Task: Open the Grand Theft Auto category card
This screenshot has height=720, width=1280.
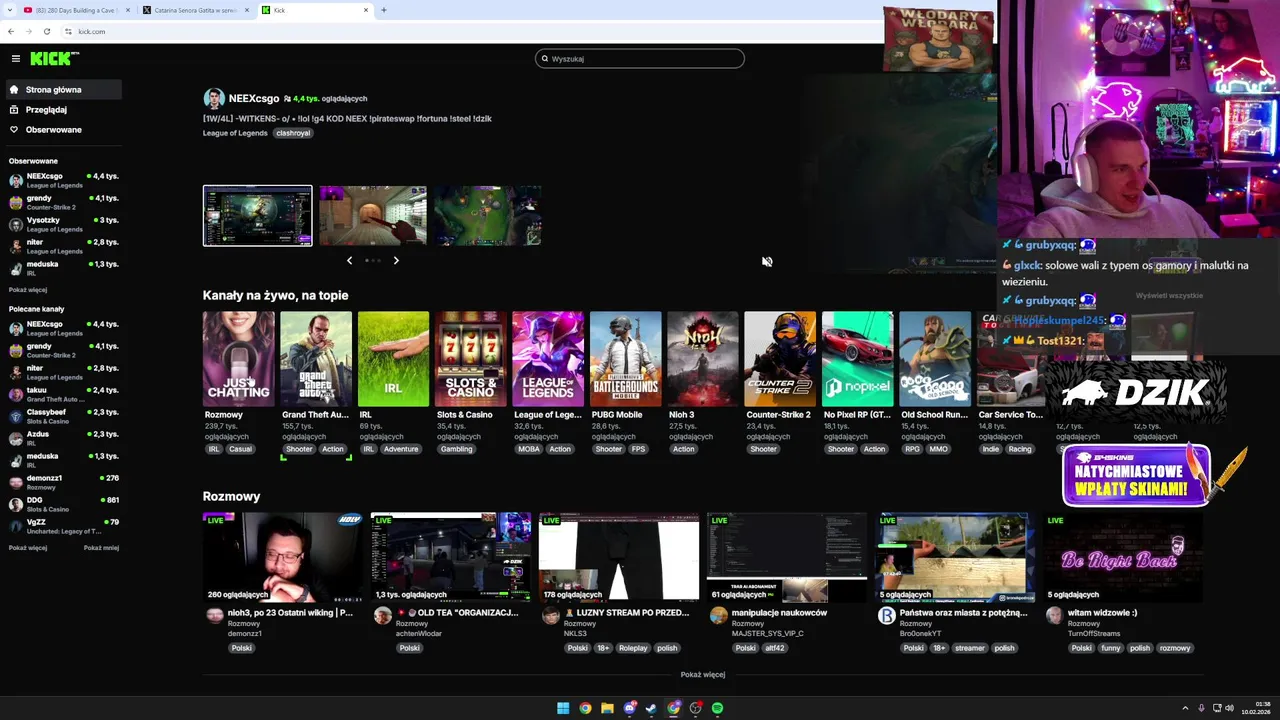Action: (316, 359)
